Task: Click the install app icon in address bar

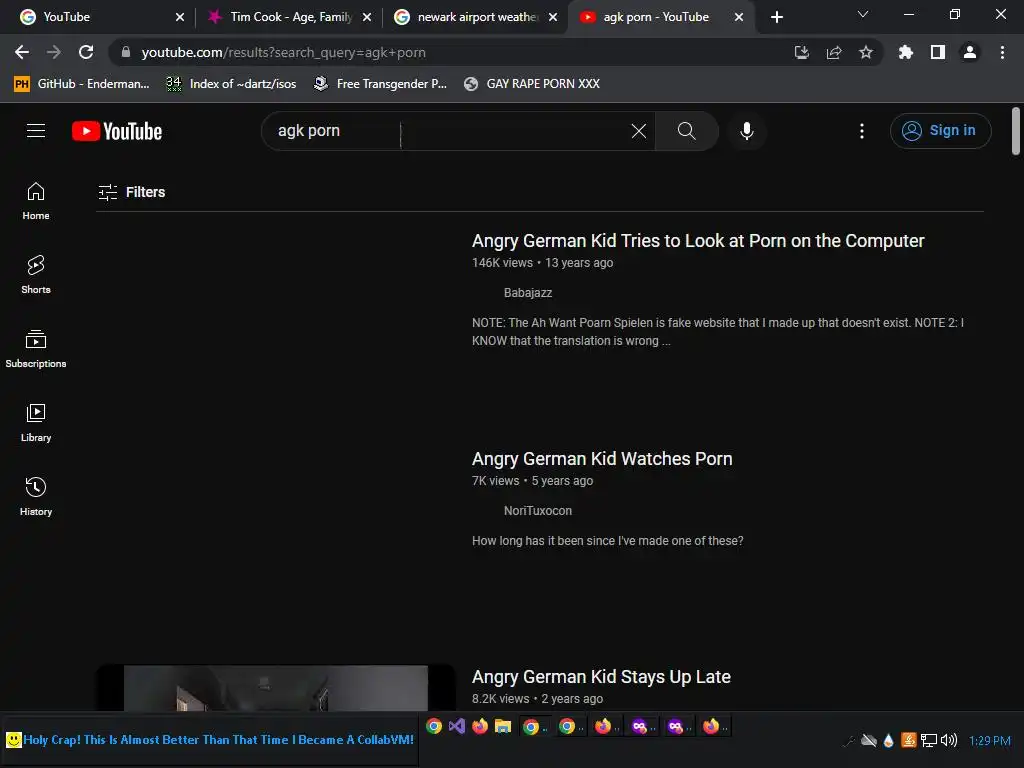Action: (801, 52)
